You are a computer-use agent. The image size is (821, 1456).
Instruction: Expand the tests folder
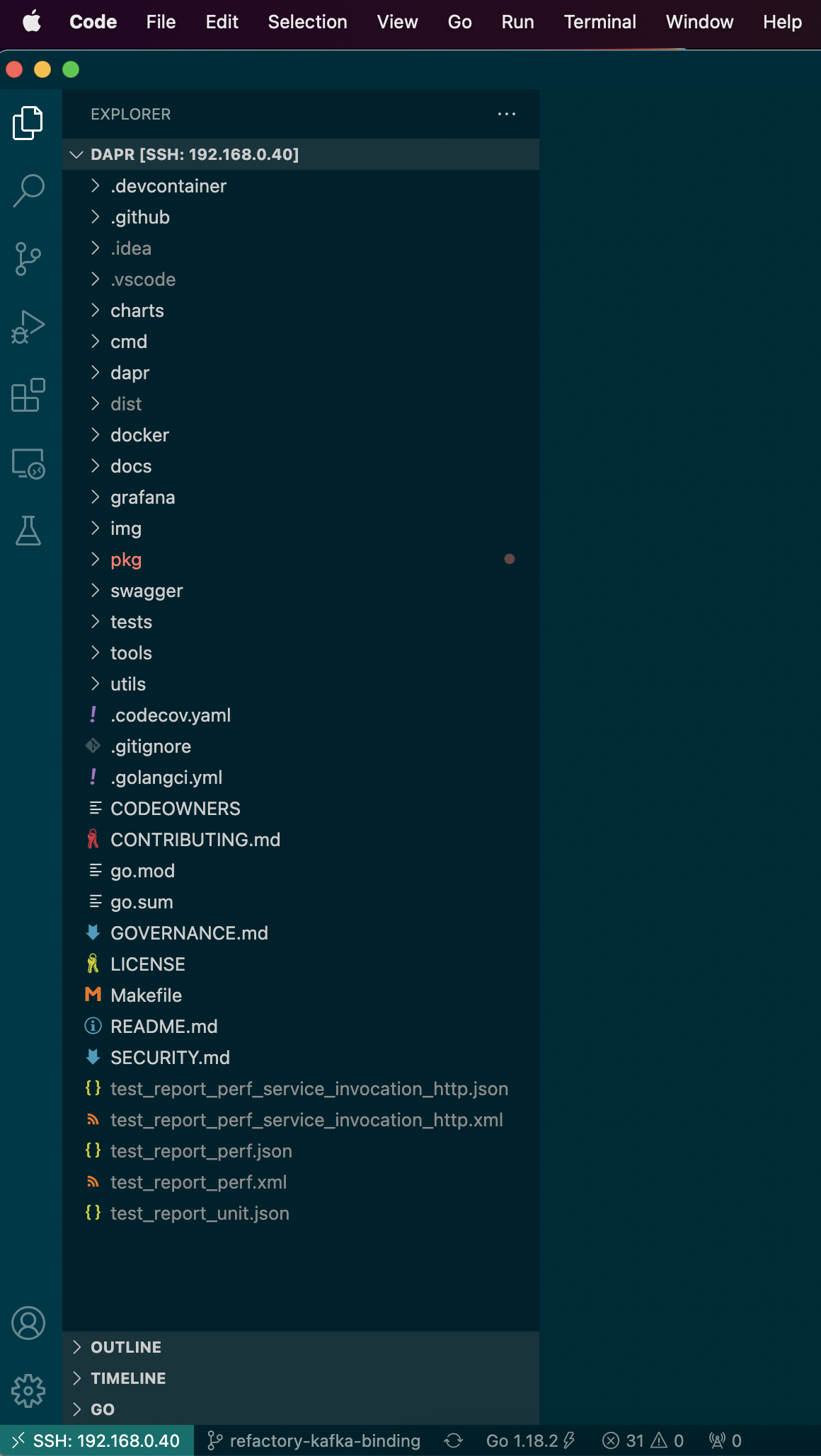tap(301, 622)
